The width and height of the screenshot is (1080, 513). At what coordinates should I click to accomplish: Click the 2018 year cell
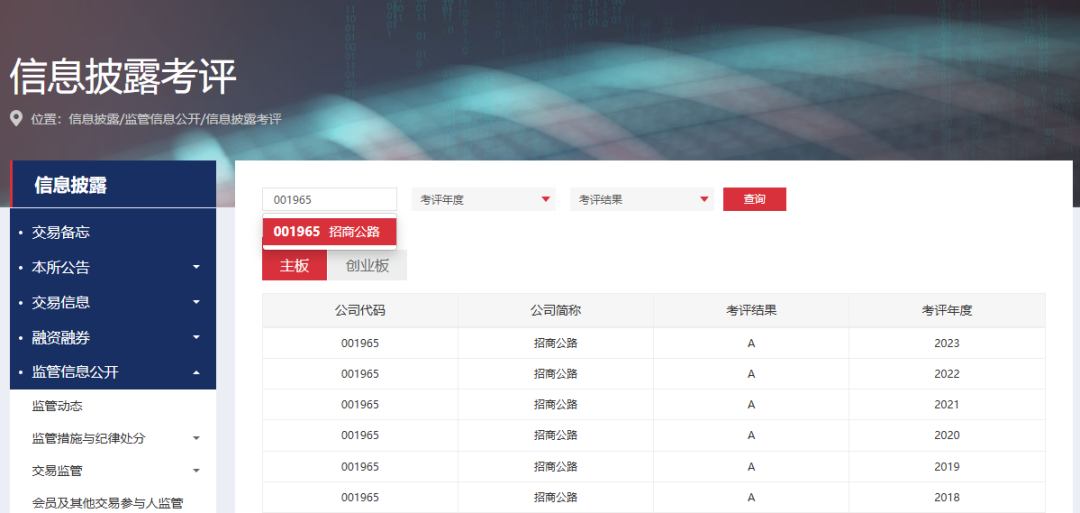(947, 497)
